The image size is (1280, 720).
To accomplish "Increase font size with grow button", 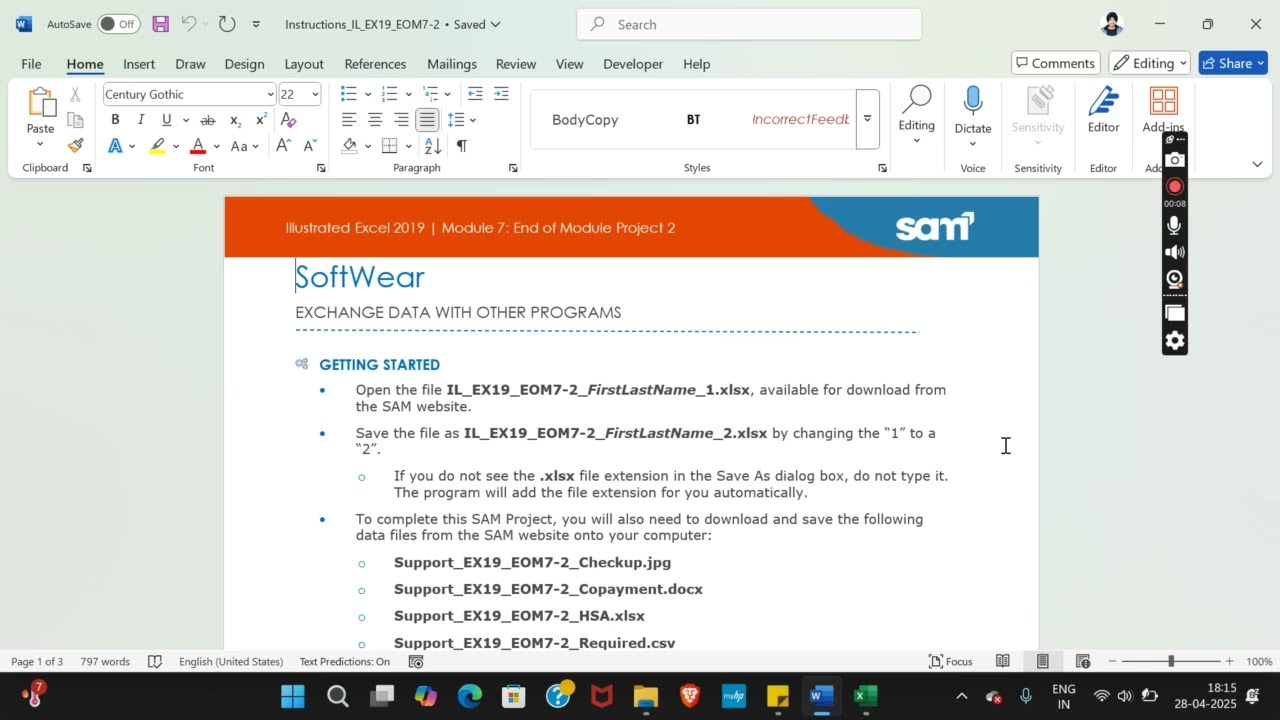I will [x=283, y=146].
